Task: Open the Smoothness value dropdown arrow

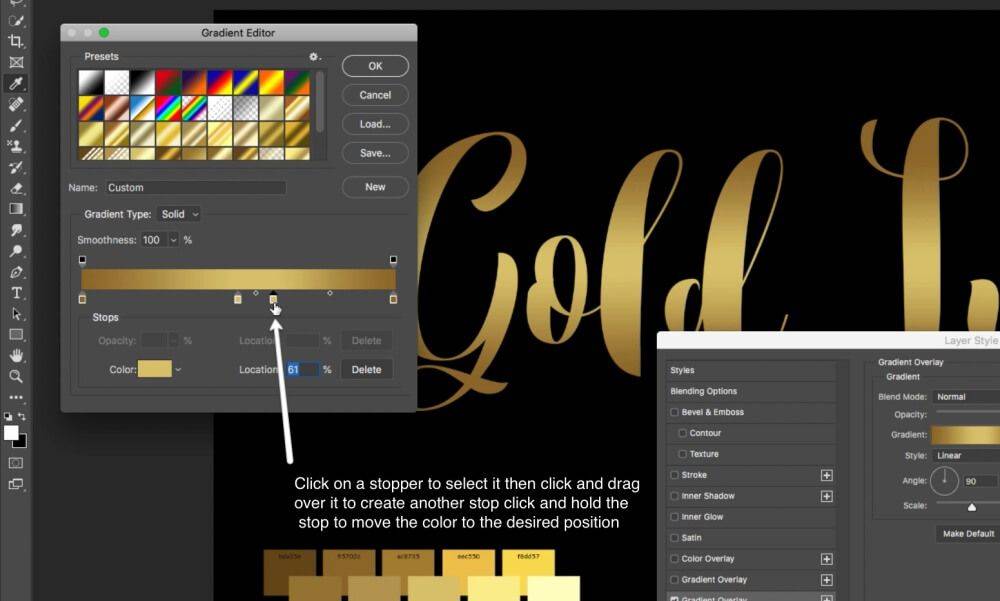Action: click(x=173, y=240)
